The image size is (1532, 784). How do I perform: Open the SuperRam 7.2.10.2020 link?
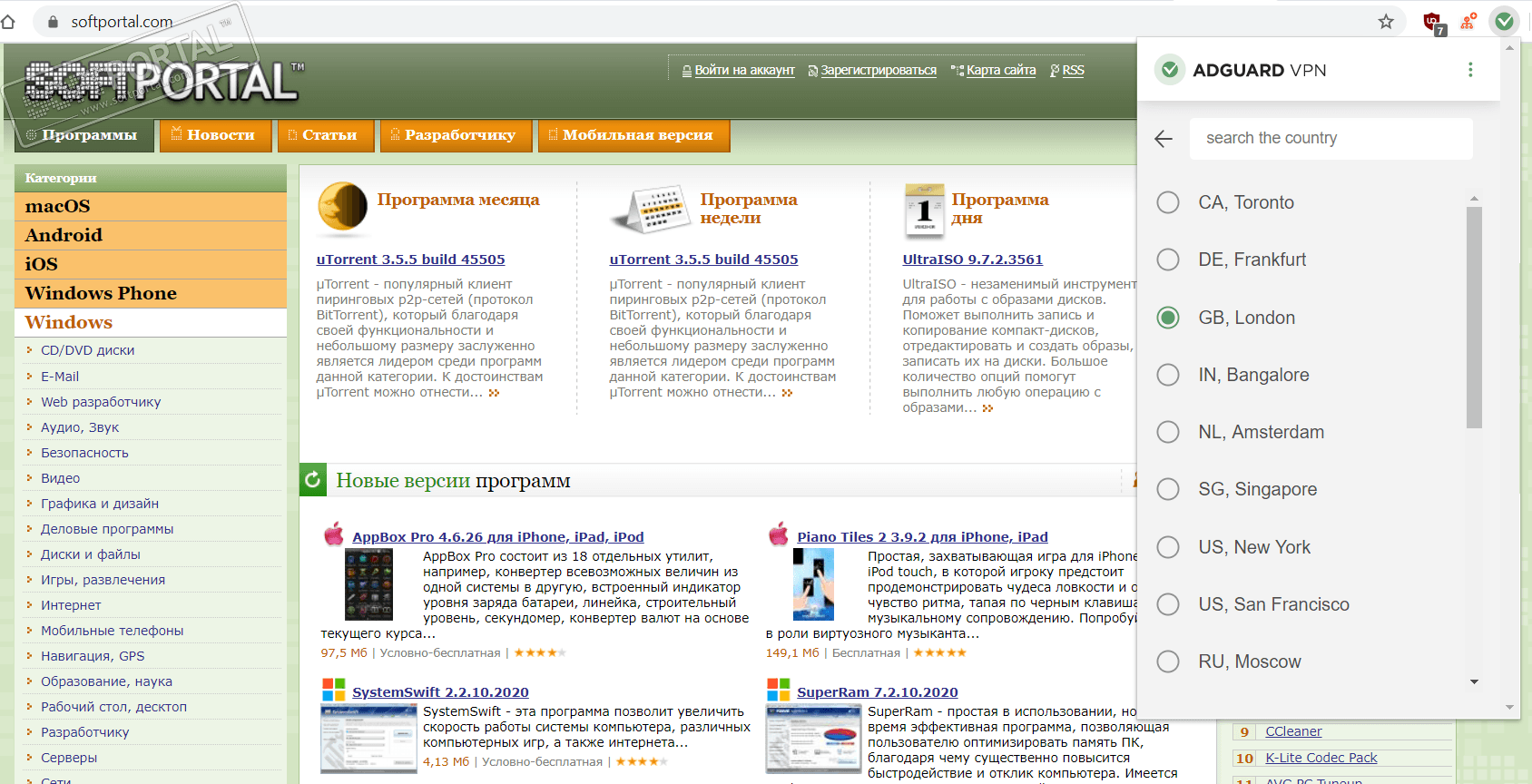pyautogui.click(x=878, y=692)
